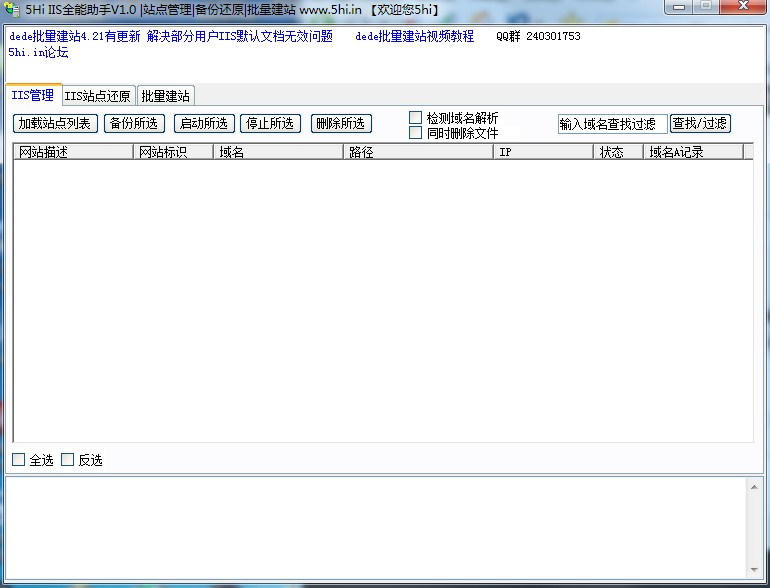Sort by 路径 column header
The height and width of the screenshot is (588, 770).
418,152
